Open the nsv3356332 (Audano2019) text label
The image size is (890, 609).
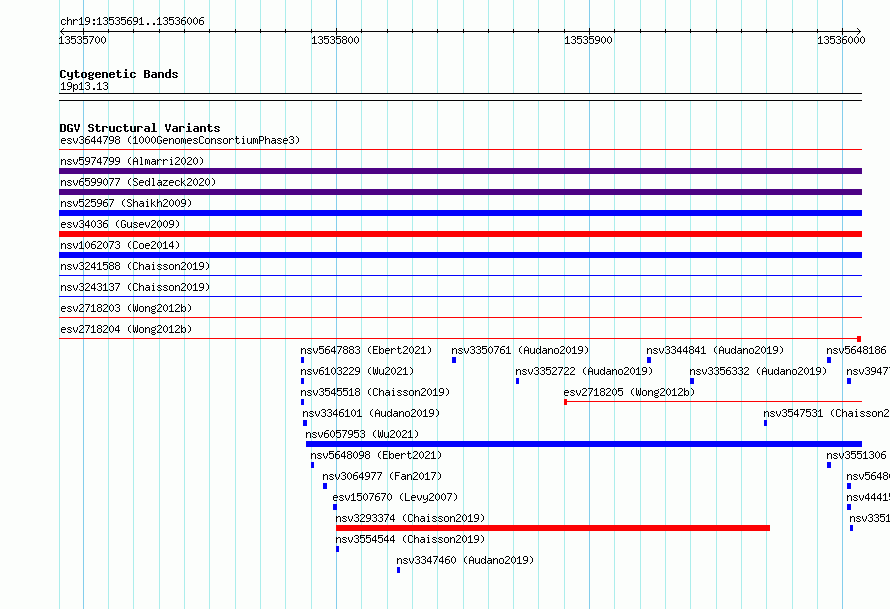758,371
